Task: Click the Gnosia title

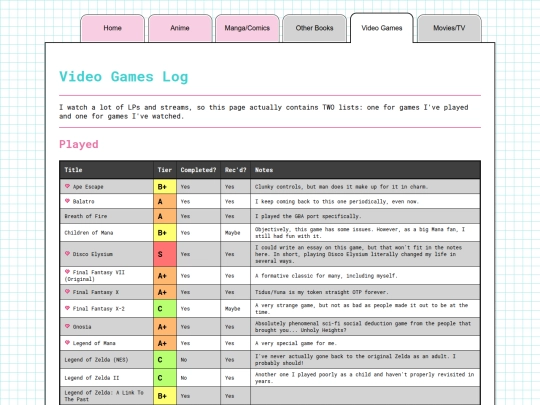Action: [x=82, y=327]
